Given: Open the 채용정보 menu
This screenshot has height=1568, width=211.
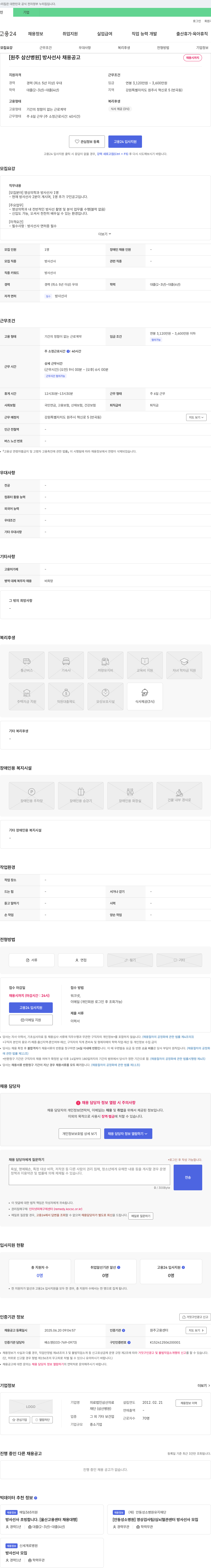Looking at the screenshot, I should coord(35,34).
